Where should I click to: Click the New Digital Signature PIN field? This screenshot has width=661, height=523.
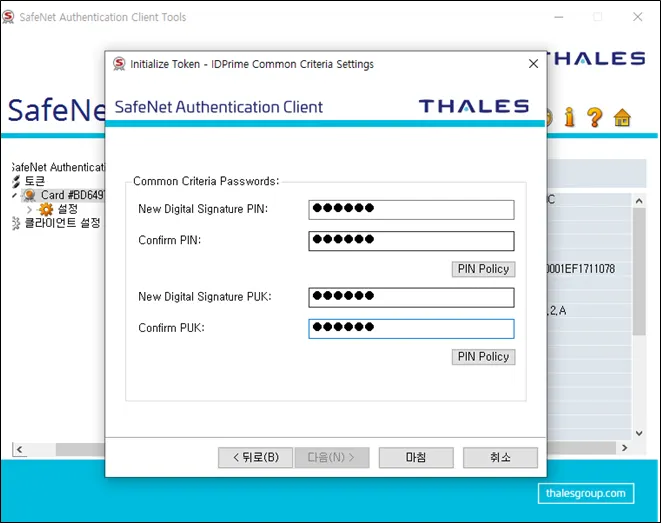[411, 210]
